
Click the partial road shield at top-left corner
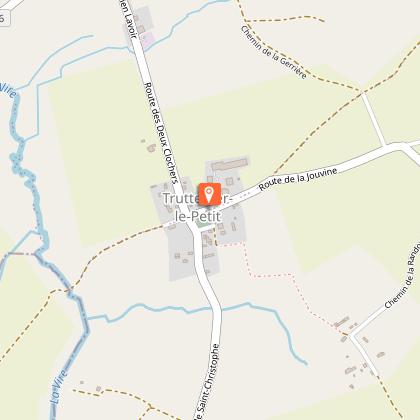point(5,17)
